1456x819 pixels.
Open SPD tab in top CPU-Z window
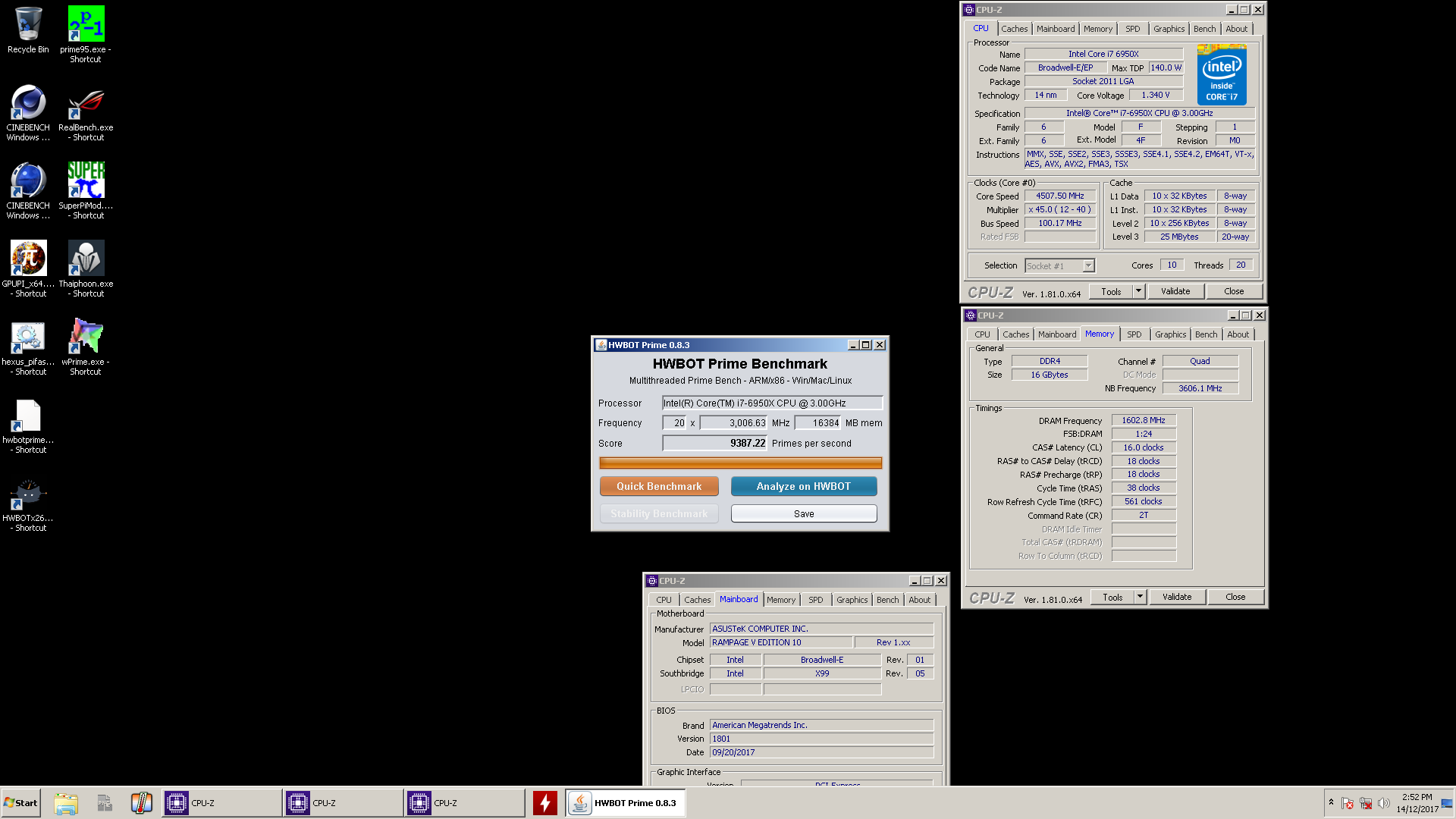click(1132, 29)
